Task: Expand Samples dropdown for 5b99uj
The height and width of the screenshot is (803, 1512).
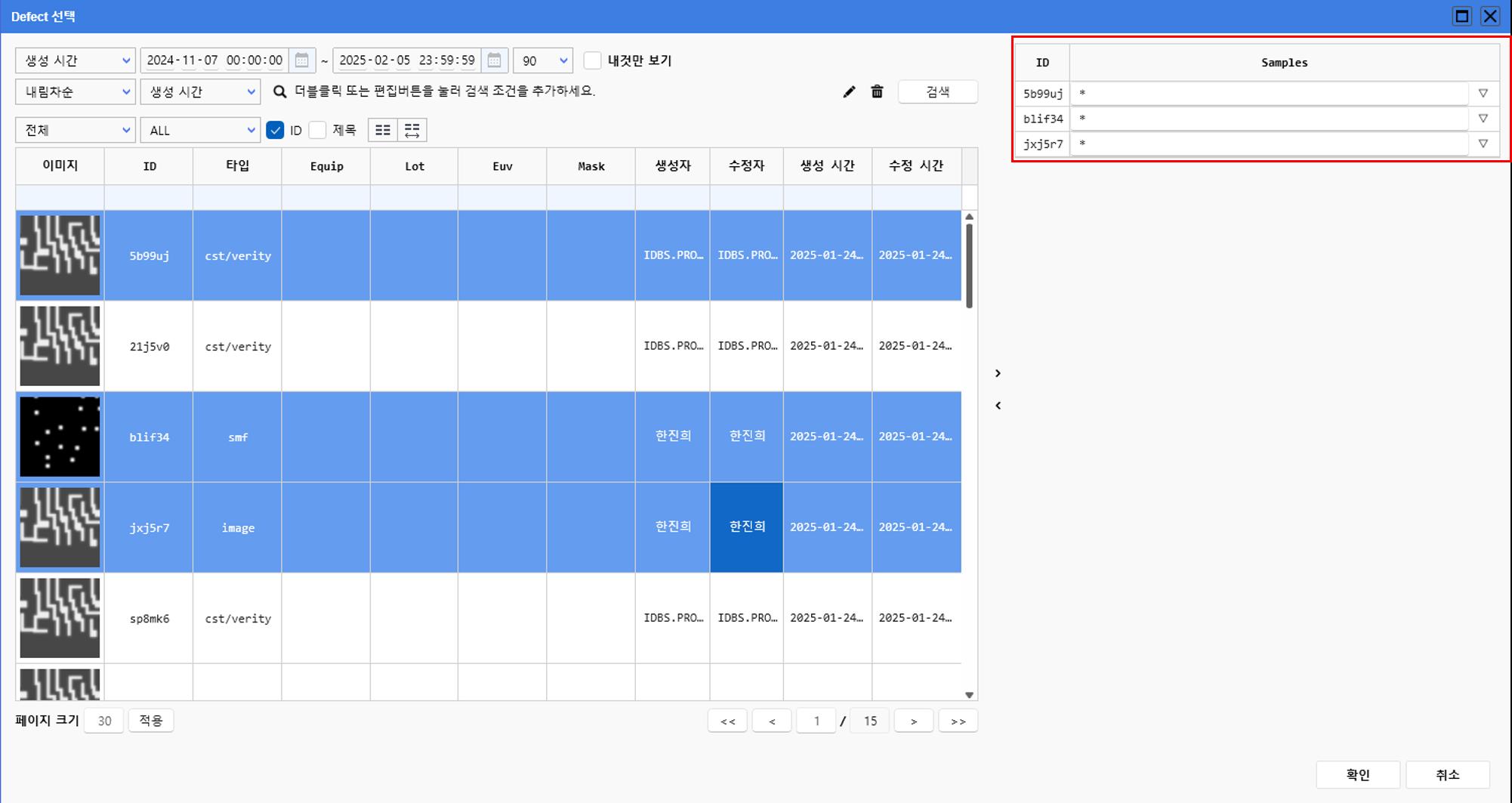Action: [1483, 94]
